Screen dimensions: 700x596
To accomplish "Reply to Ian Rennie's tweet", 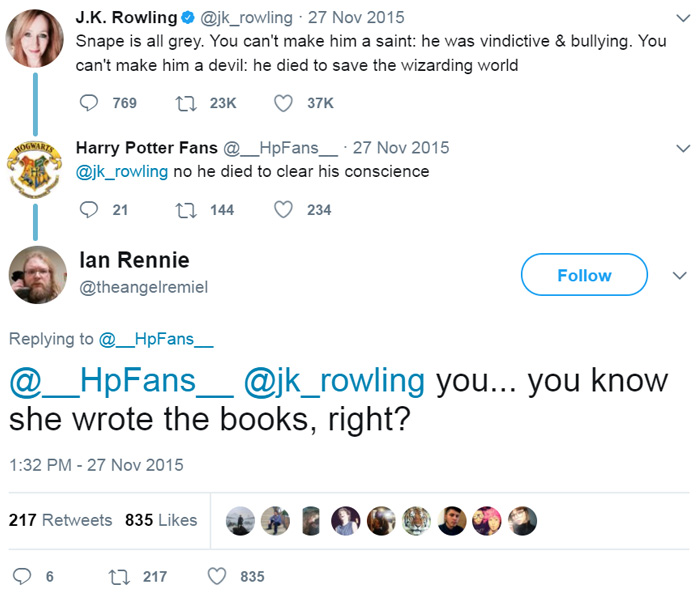I will click(22, 576).
